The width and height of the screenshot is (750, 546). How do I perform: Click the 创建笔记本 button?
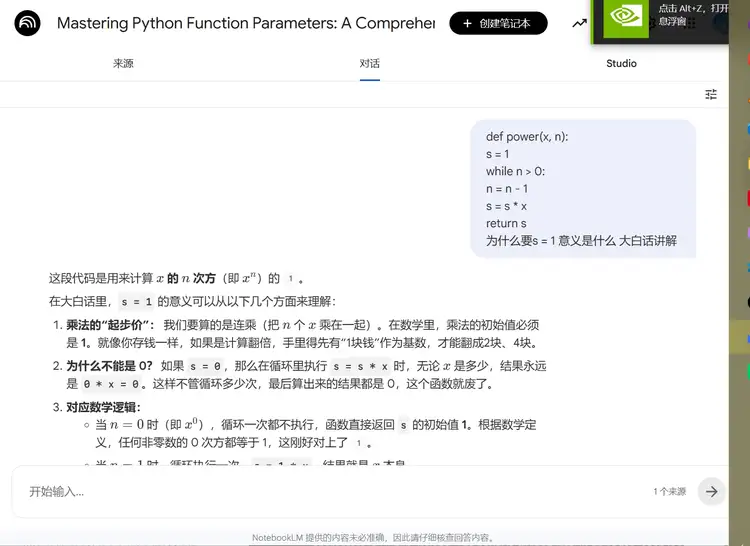click(x=498, y=23)
